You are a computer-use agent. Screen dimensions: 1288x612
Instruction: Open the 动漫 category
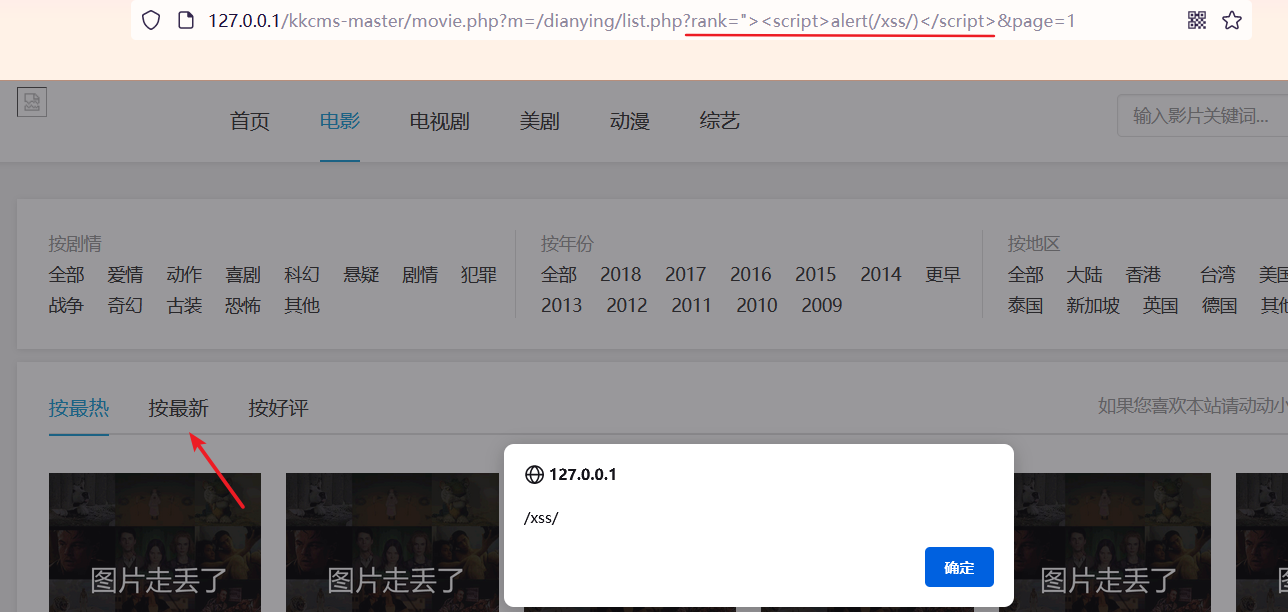(629, 120)
